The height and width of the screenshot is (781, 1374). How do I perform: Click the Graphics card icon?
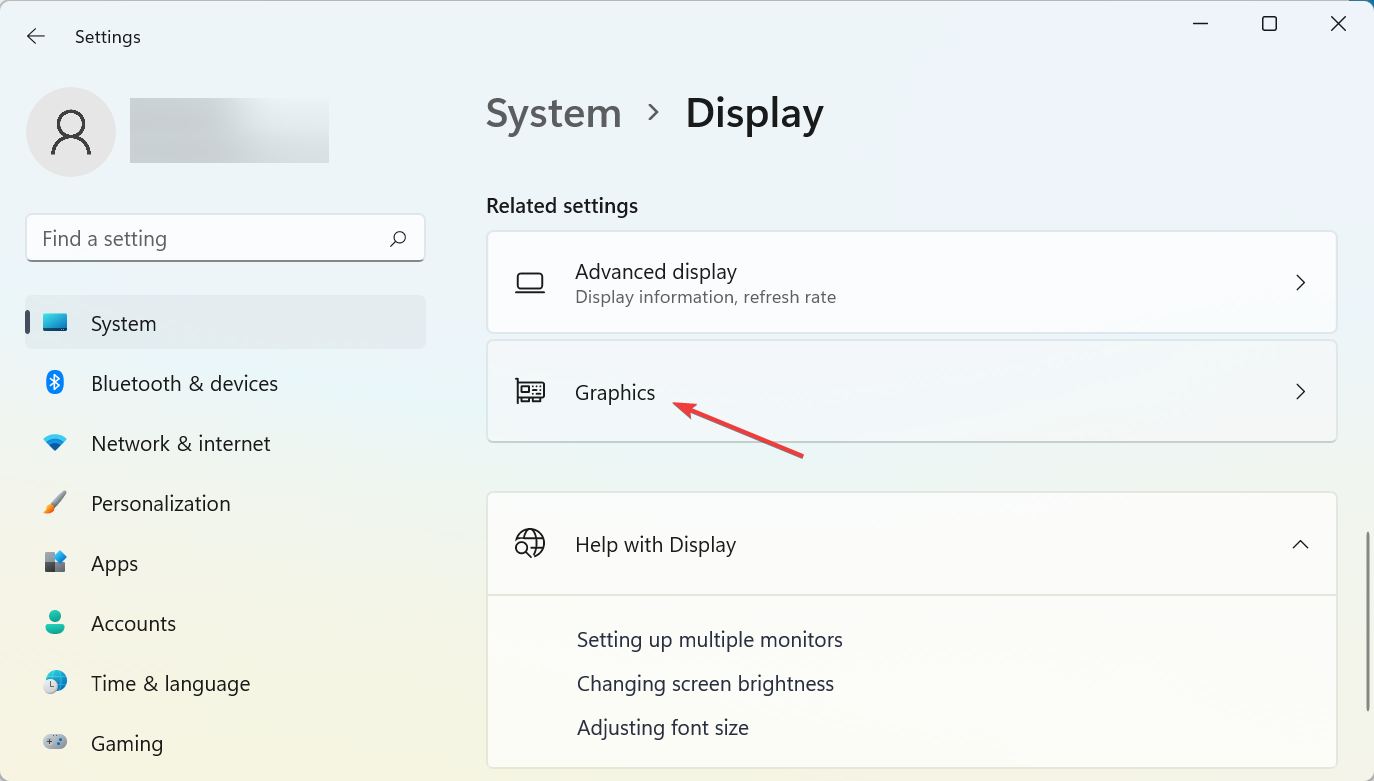(x=530, y=392)
